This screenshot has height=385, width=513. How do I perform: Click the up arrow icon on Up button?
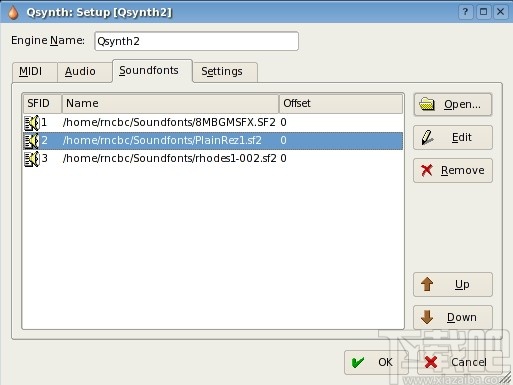coord(427,284)
